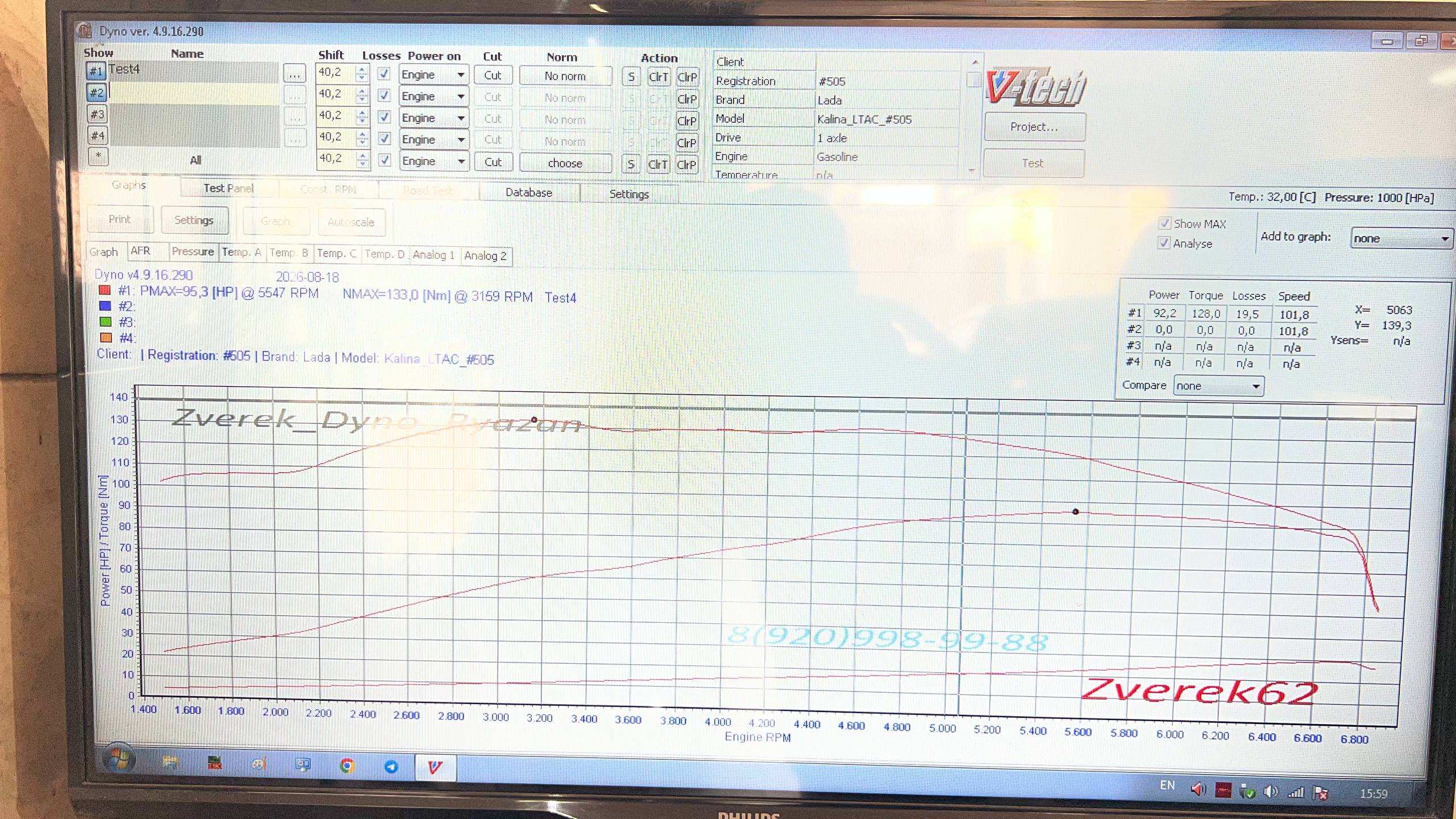Open volume speaker icon beside network bars
Viewport: 1456px width, 819px height.
pyautogui.click(x=1271, y=791)
